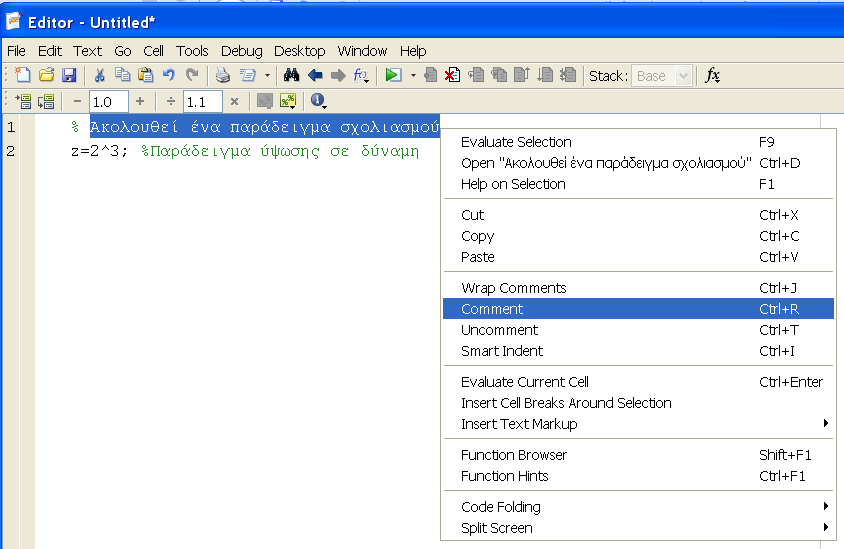Click the set/clear breakpoint icon
Viewport: 844px width, 549px height.
[430, 75]
